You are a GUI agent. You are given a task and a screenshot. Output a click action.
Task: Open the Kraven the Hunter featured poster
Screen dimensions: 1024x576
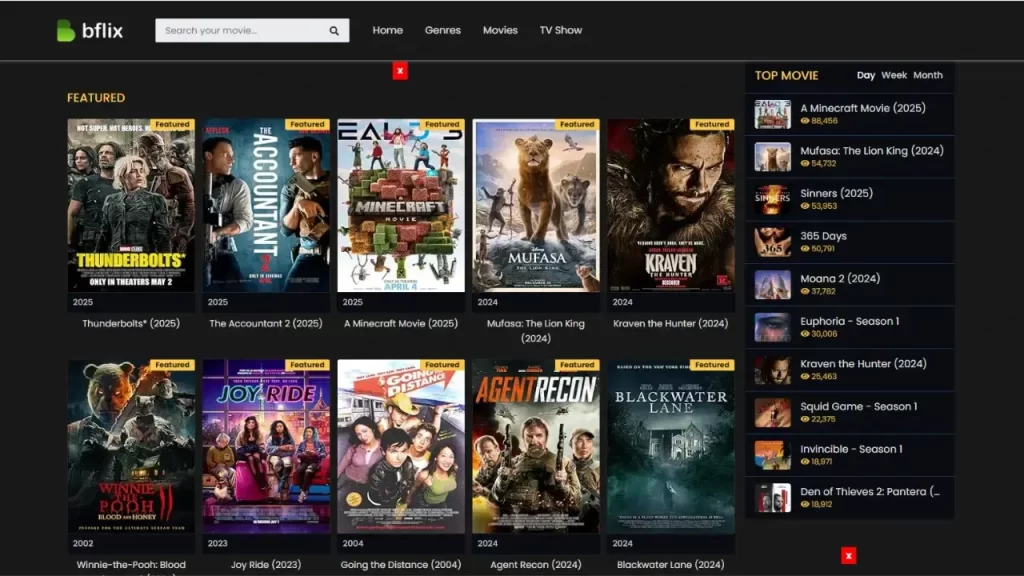tap(671, 205)
